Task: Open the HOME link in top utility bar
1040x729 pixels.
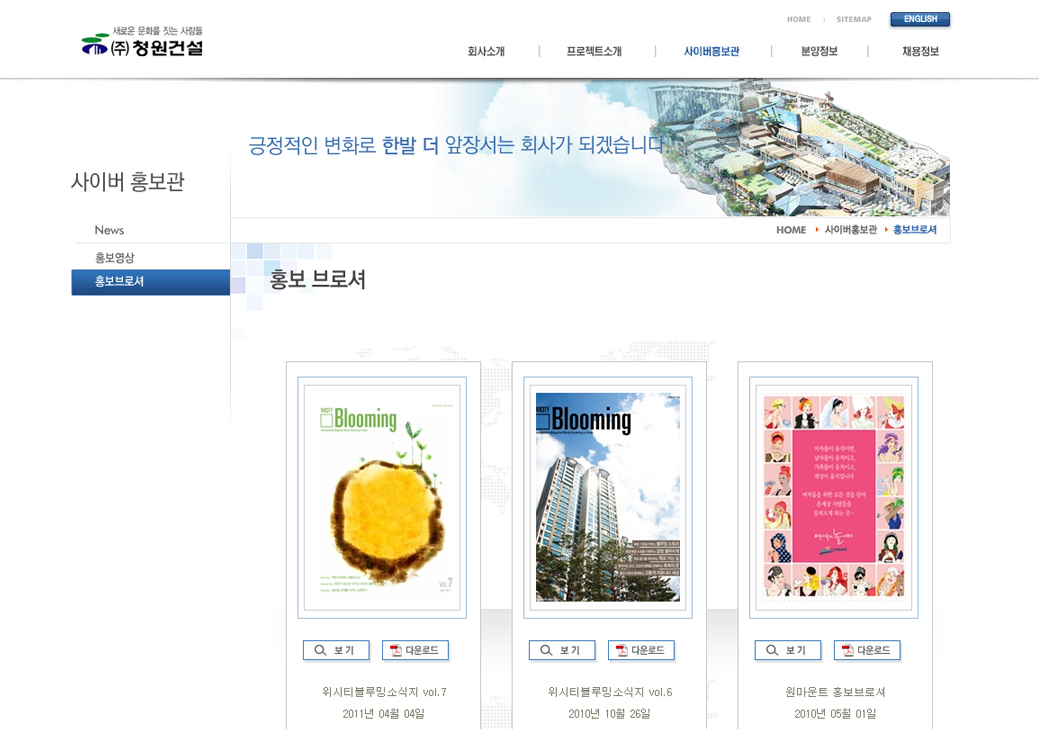Action: pyautogui.click(x=798, y=20)
